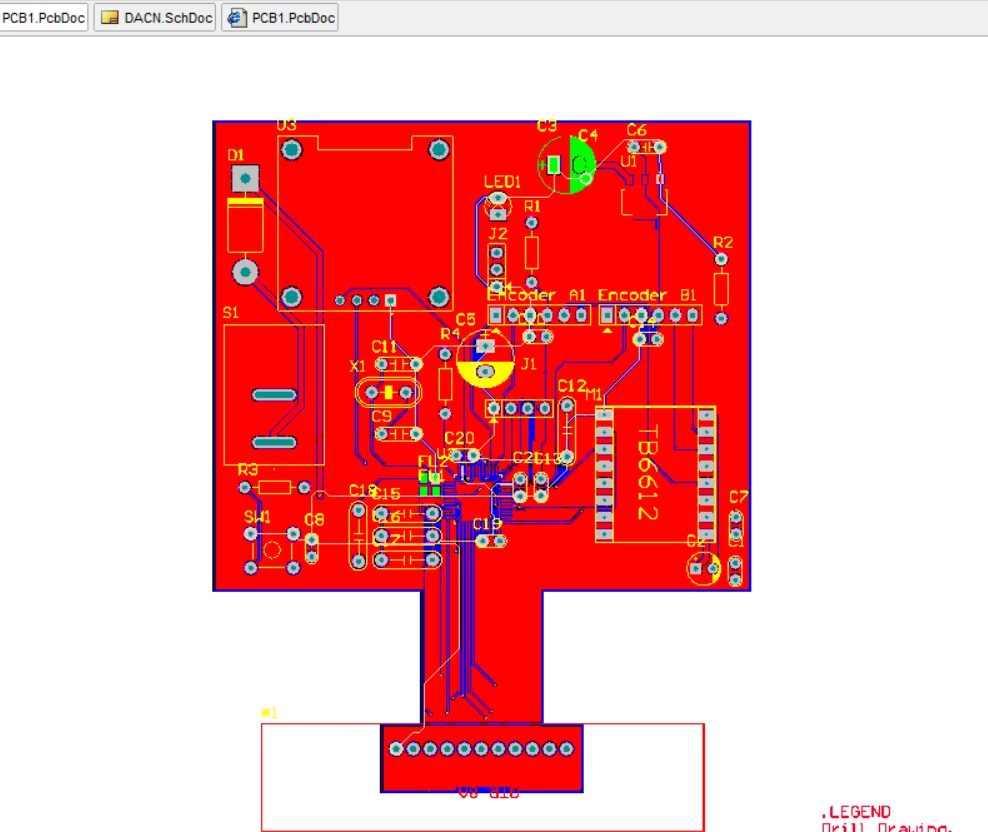Switch to the DACN.SchDoc document tab
Image resolution: width=988 pixels, height=832 pixels.
[x=155, y=18]
